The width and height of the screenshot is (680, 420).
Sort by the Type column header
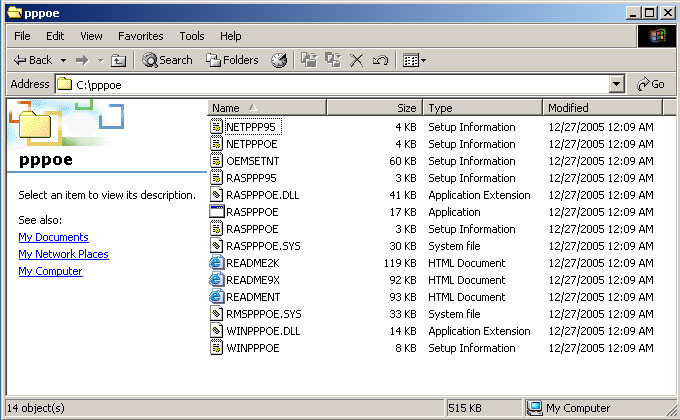(x=483, y=108)
